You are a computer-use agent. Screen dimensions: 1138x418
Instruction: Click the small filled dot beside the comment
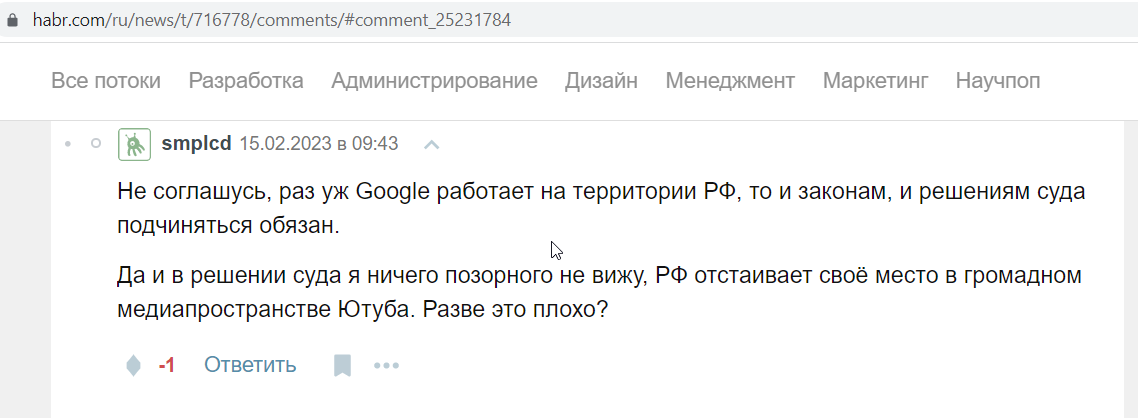point(68,144)
